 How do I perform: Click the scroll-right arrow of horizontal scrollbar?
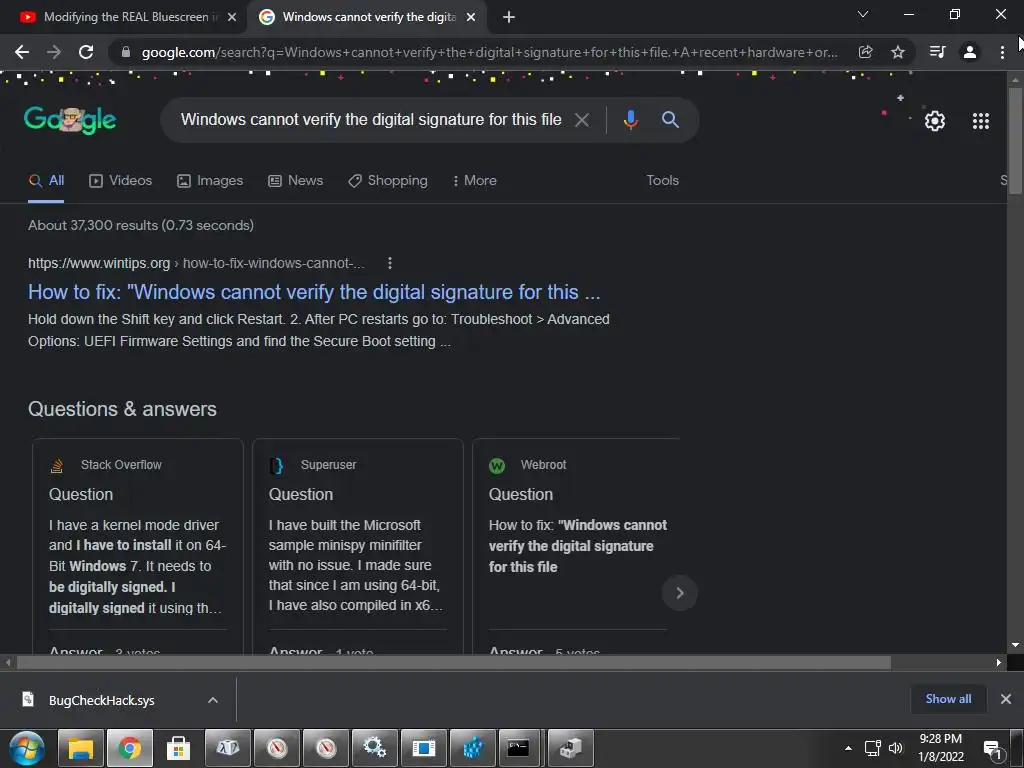coord(999,663)
